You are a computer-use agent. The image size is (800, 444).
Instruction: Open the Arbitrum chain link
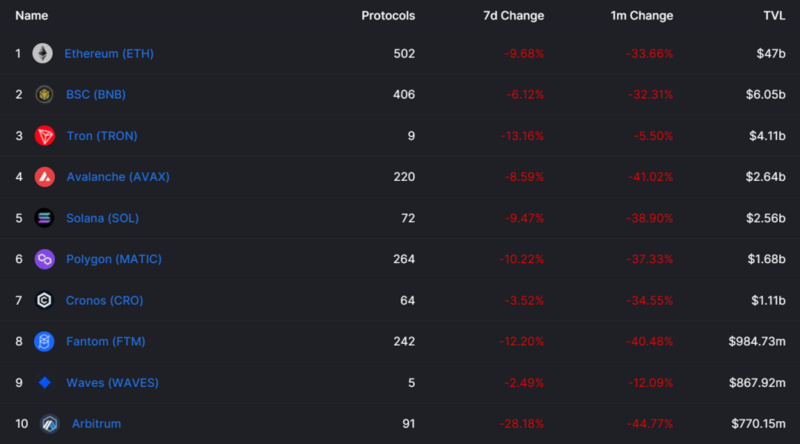click(96, 424)
